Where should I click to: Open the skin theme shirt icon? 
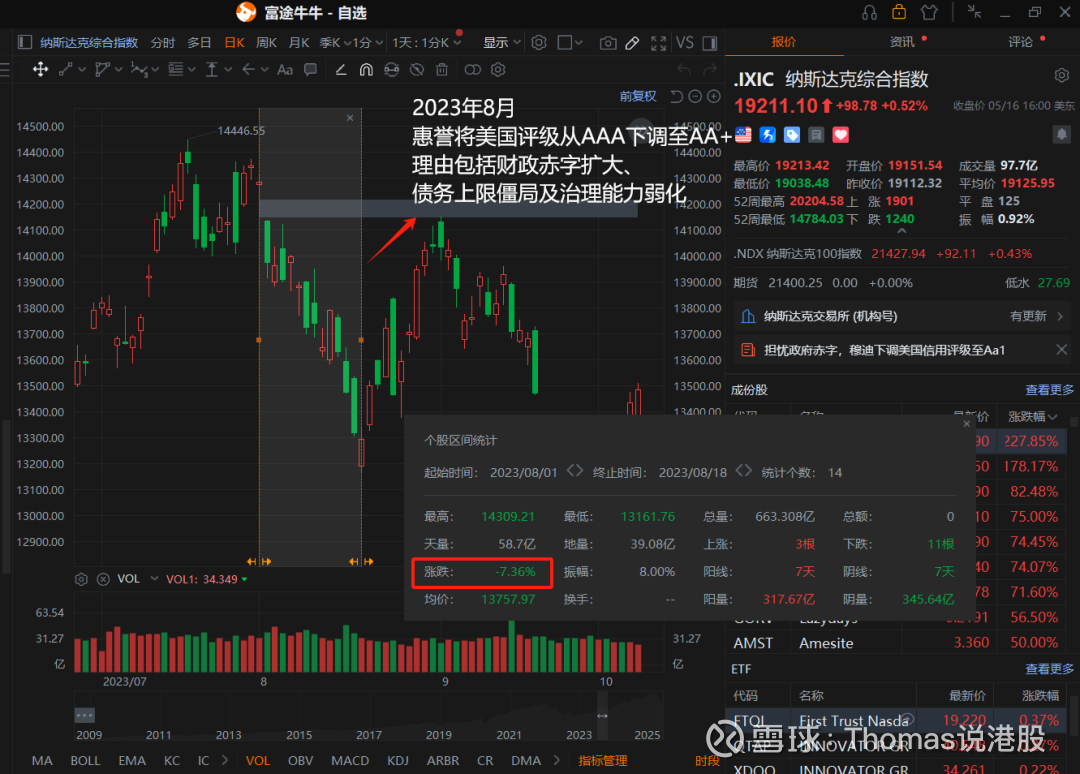pos(929,12)
